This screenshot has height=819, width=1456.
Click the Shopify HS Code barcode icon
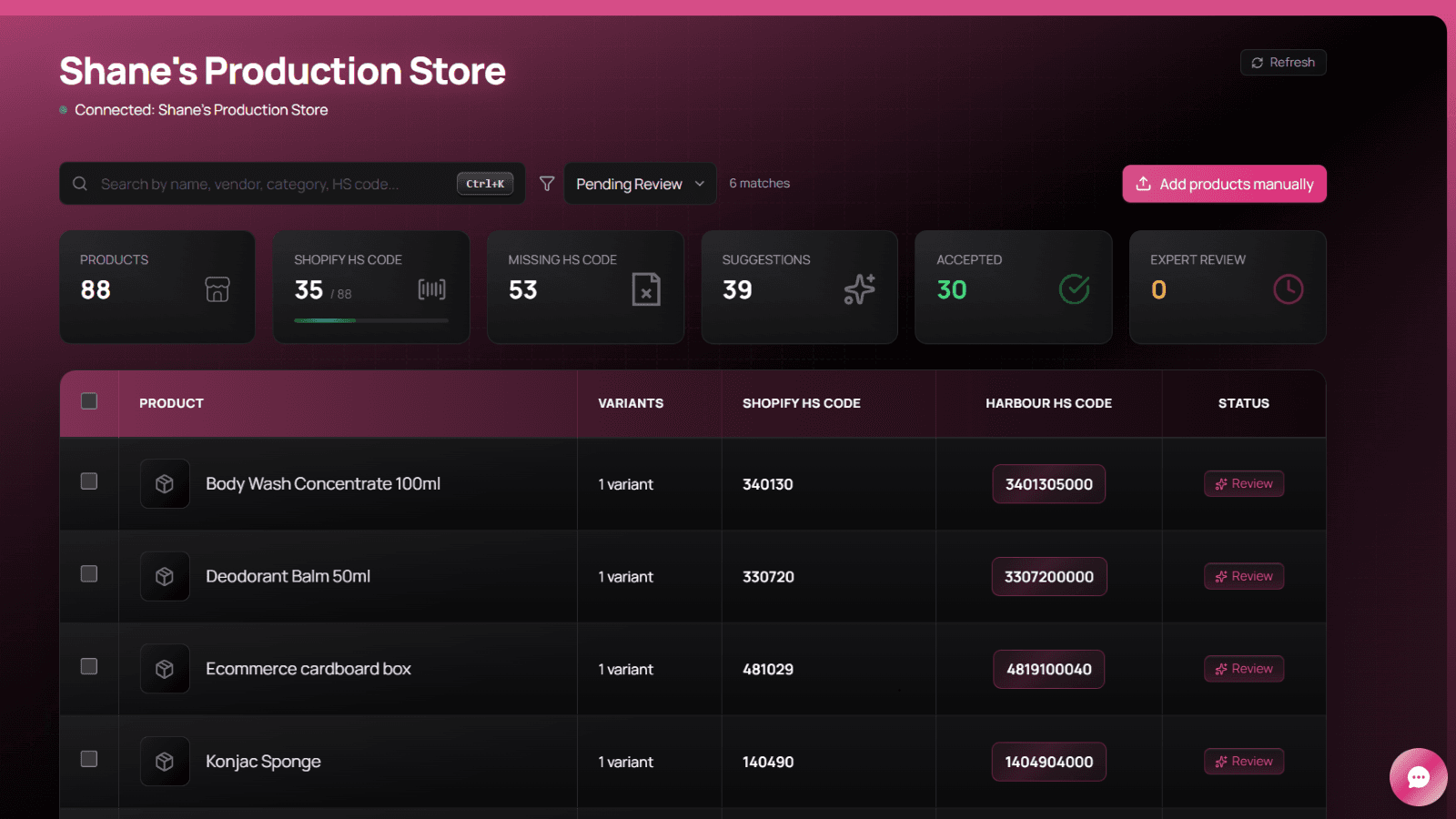(x=431, y=289)
